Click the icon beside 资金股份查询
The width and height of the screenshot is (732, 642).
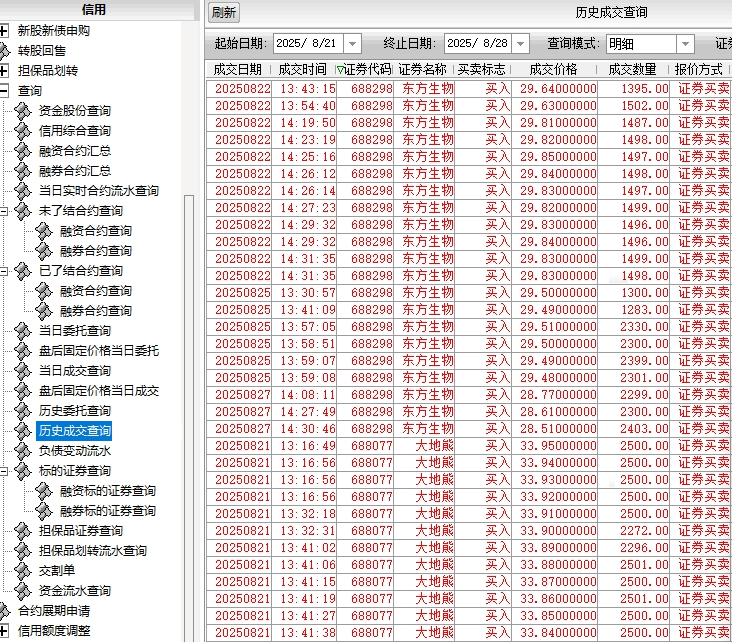coord(22,111)
